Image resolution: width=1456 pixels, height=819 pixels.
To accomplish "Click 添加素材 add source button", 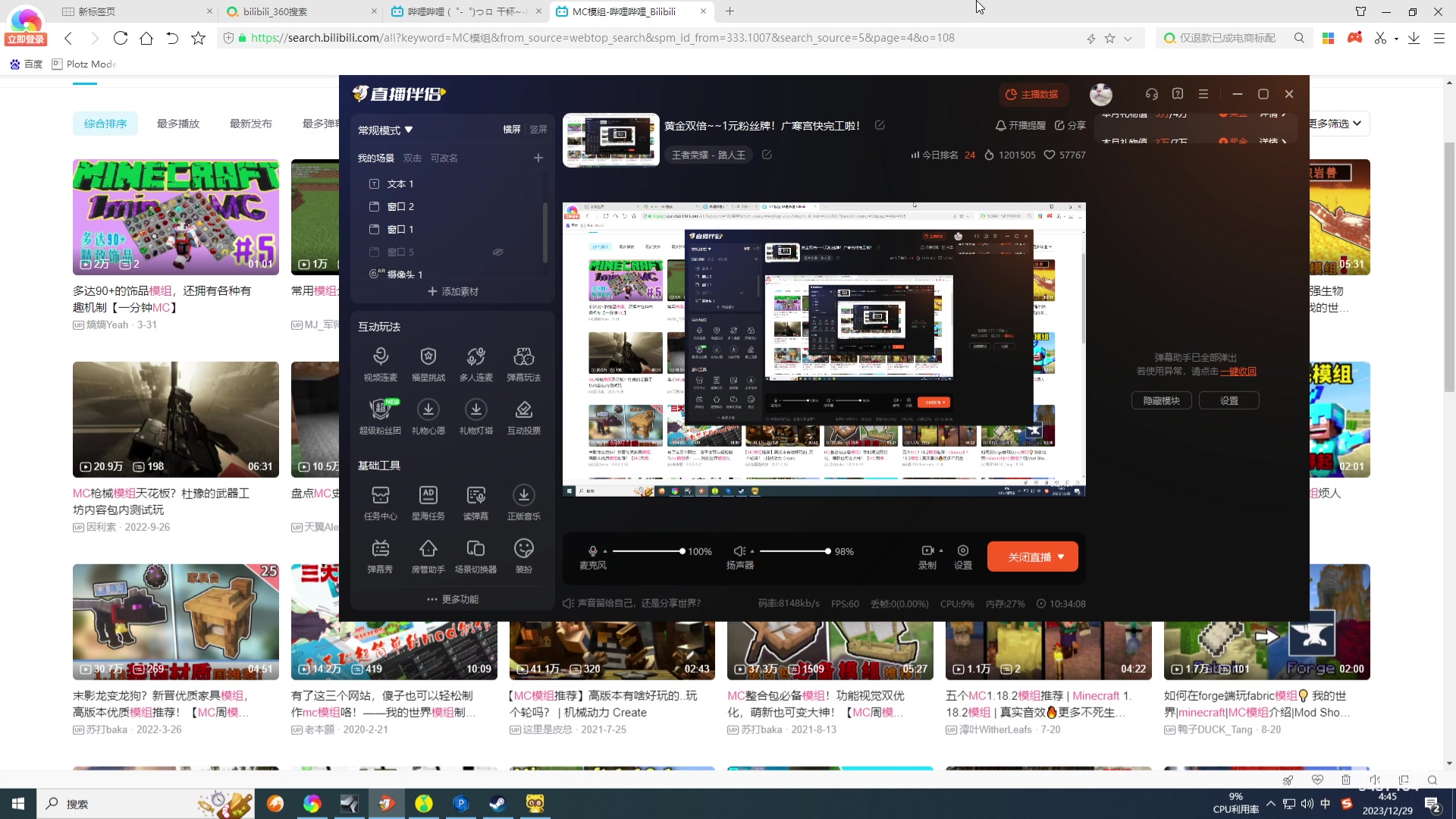I will tap(453, 291).
